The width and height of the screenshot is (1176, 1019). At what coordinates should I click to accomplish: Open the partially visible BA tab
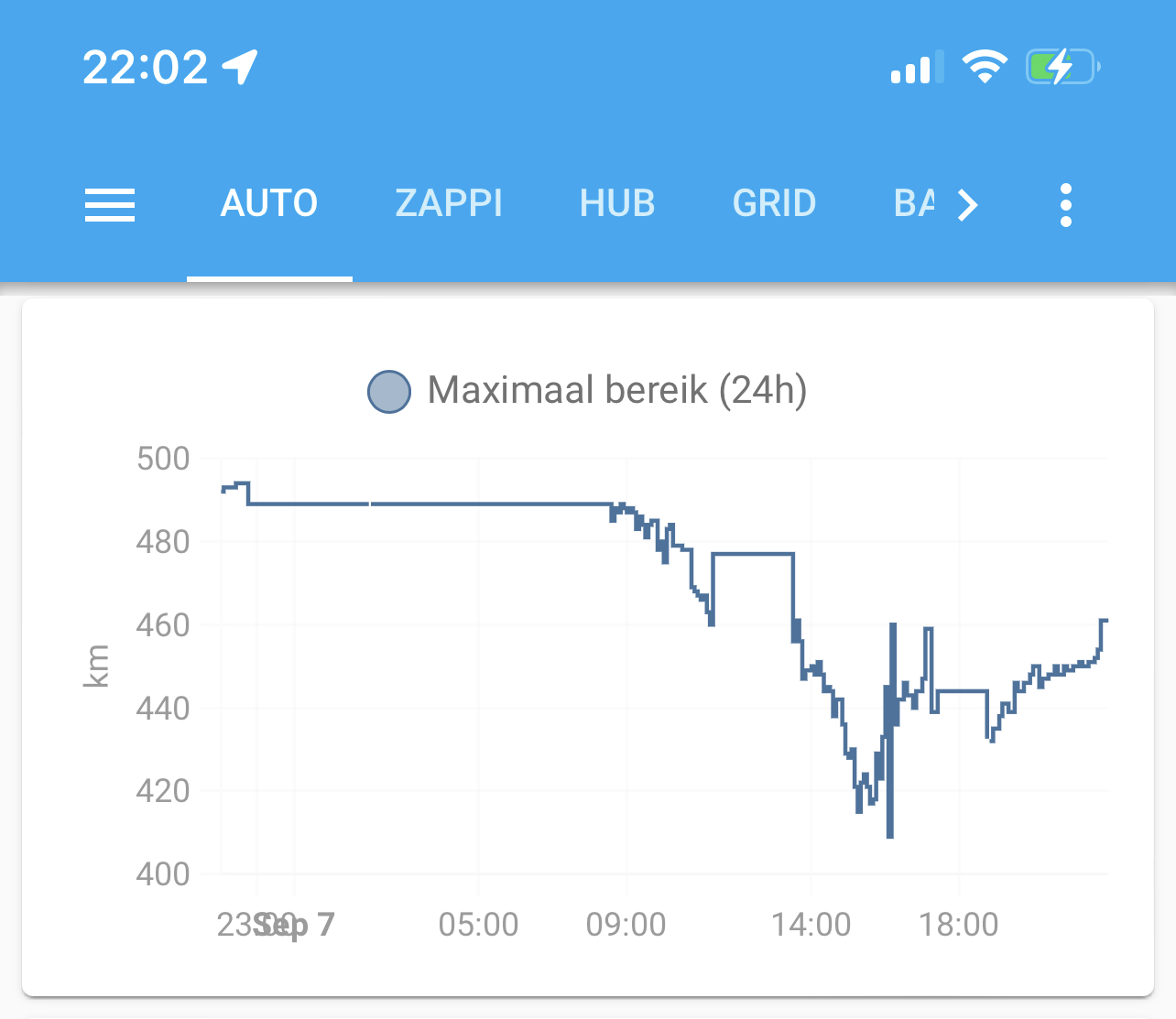[x=914, y=203]
